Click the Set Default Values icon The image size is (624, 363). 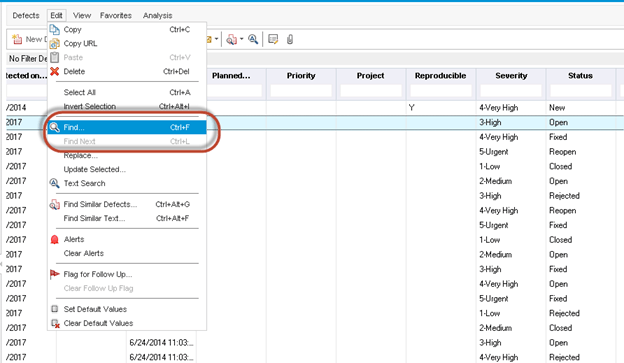pos(55,309)
